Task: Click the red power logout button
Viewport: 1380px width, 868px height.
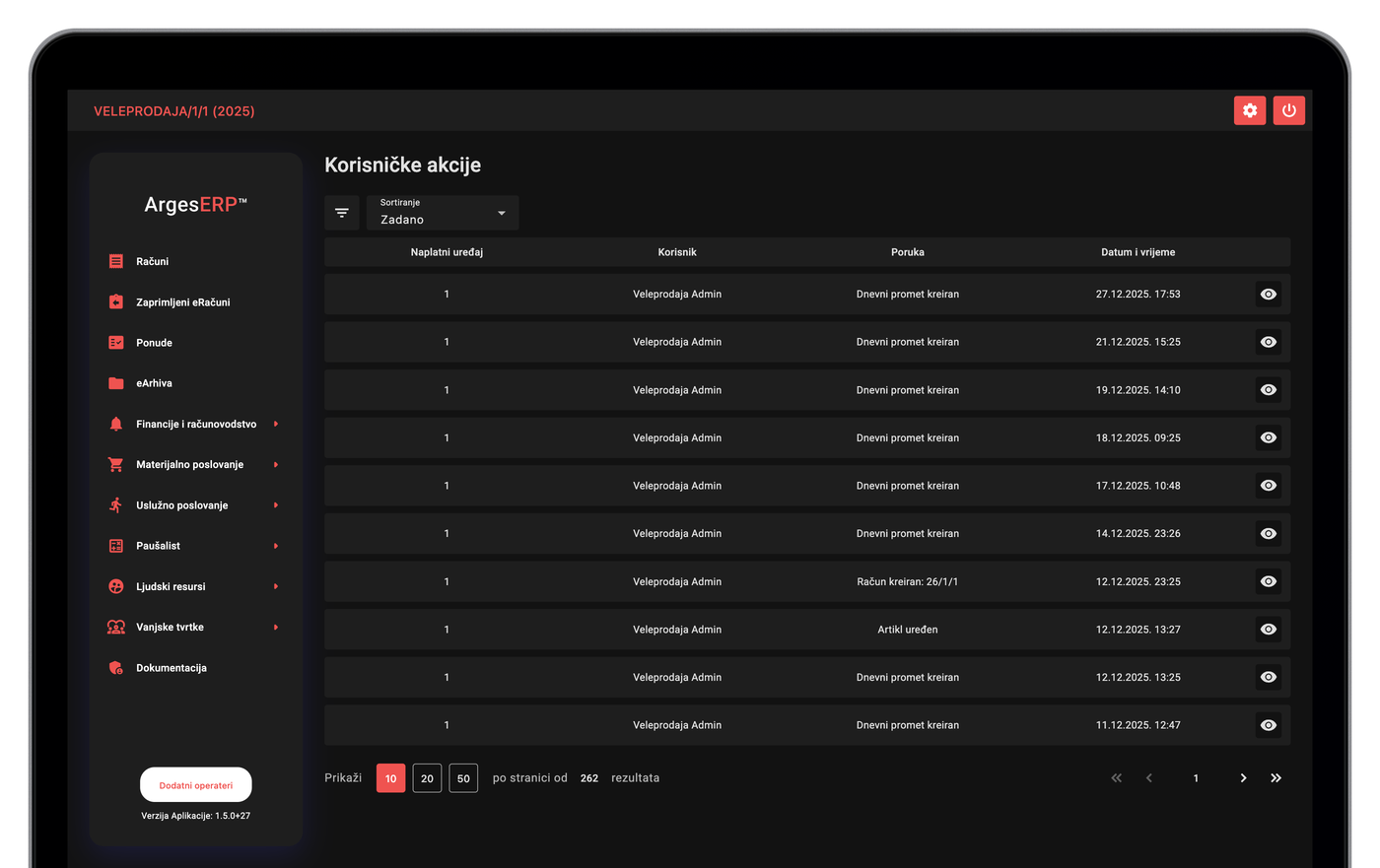Action: 1288,110
